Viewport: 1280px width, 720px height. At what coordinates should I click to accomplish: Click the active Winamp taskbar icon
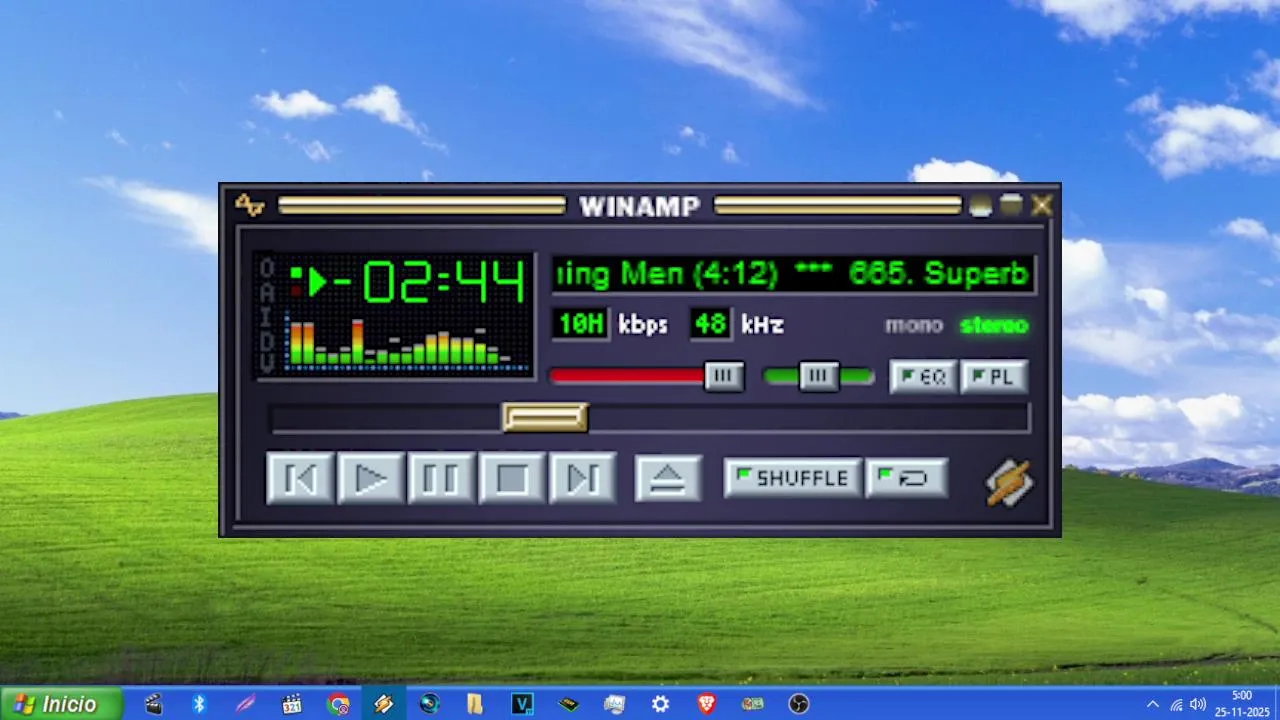click(383, 704)
